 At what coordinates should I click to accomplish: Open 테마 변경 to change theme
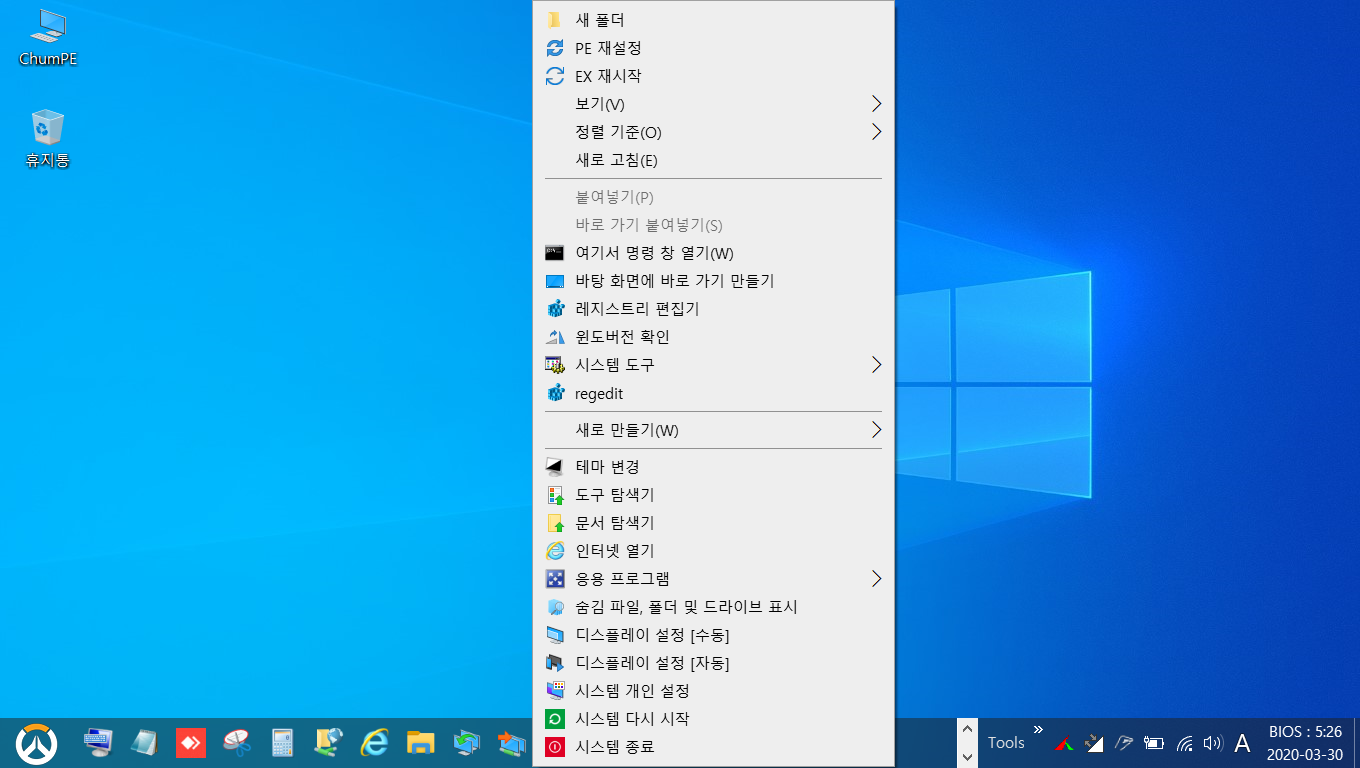712,467
